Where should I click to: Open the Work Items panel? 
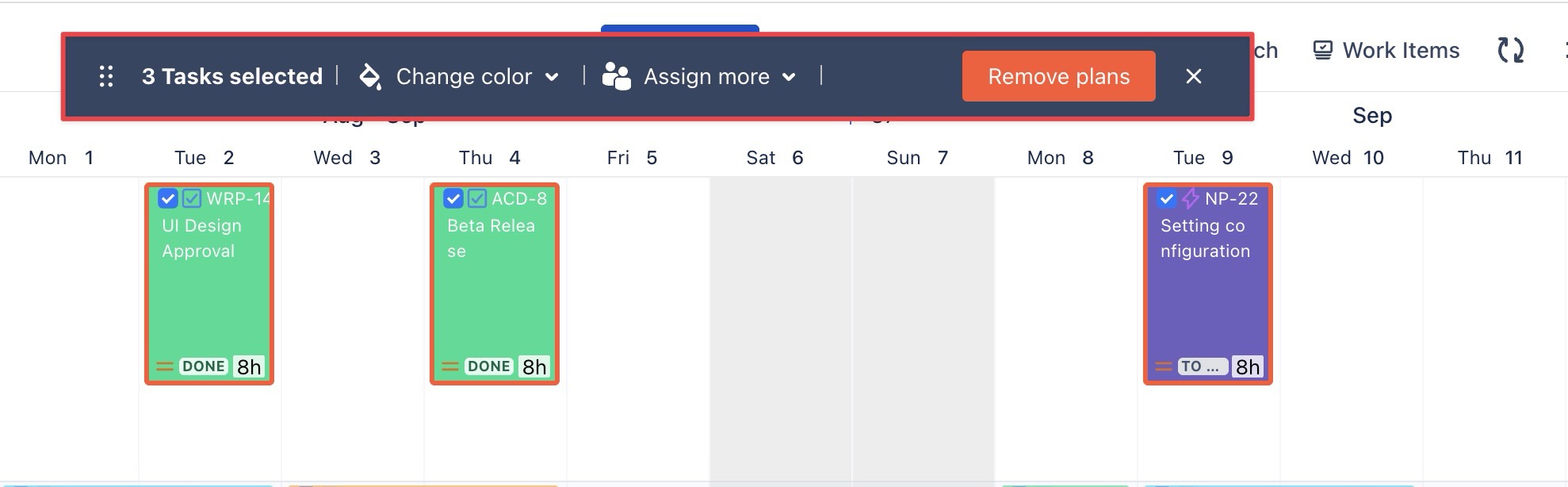tap(1400, 50)
